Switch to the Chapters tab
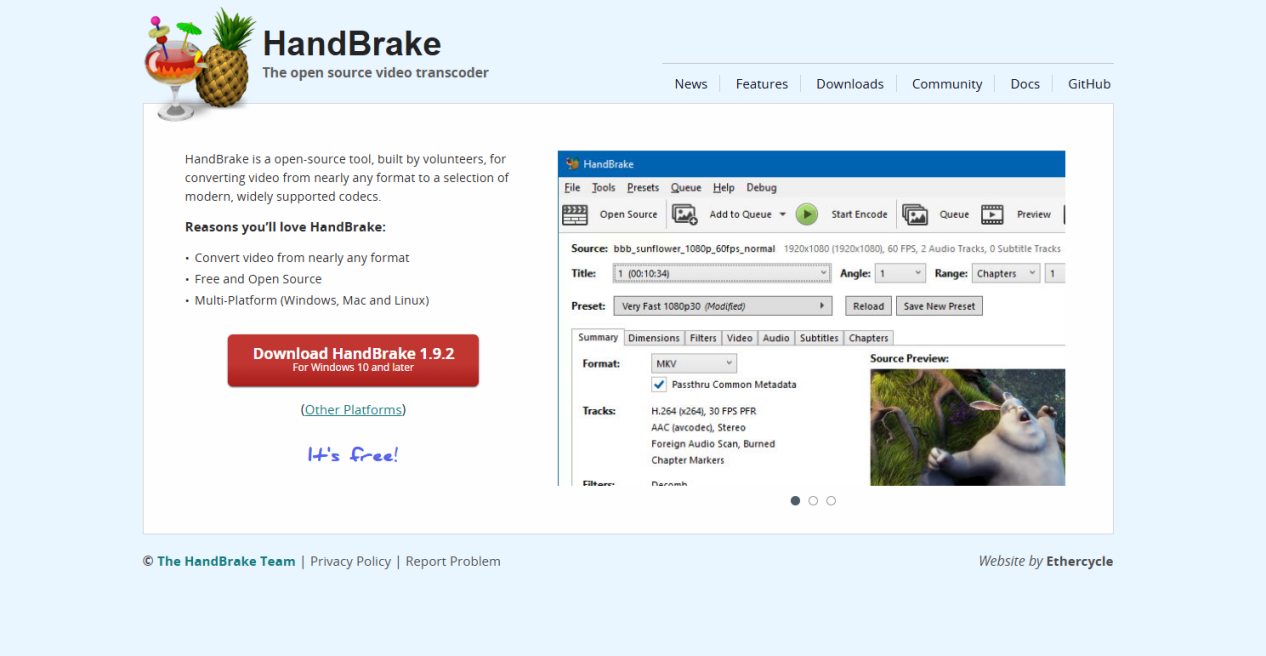Screen dimensions: 1266x656 [869, 338]
